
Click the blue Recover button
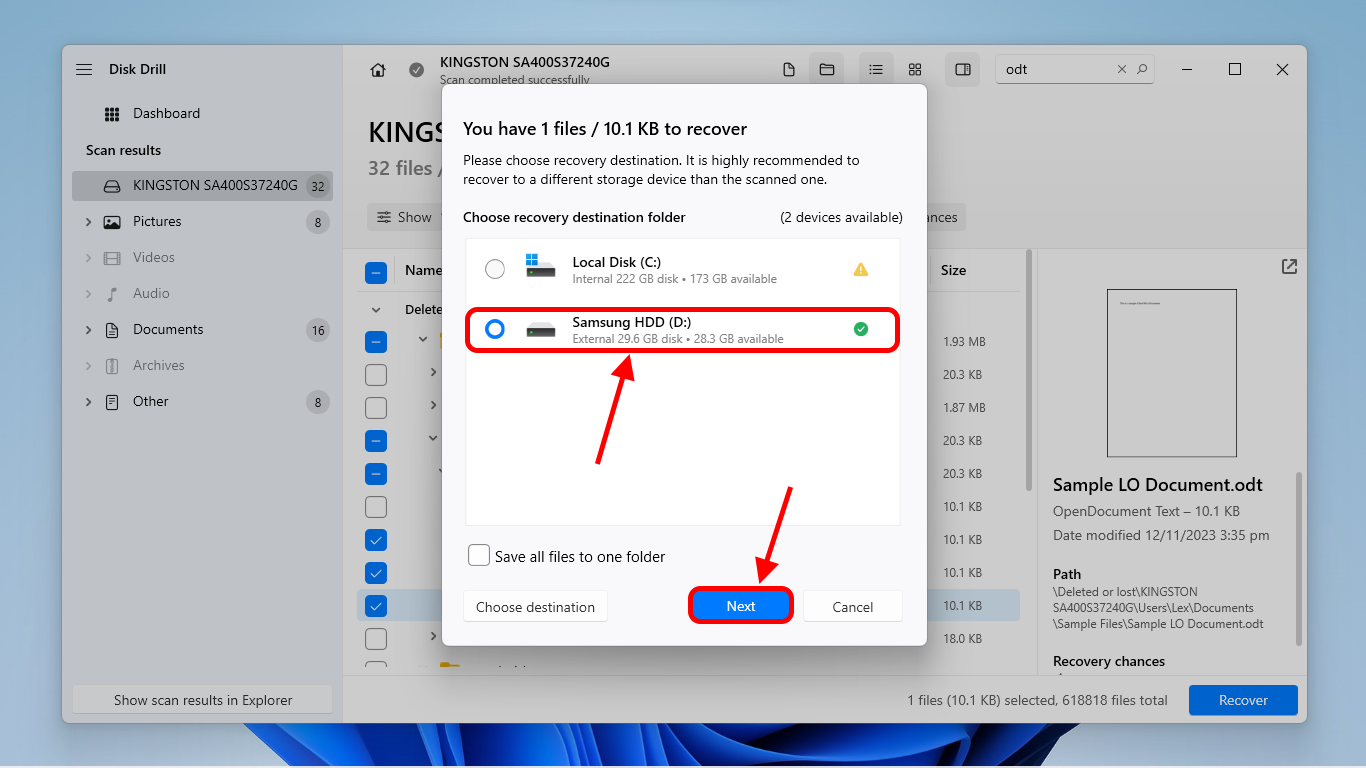tap(1243, 700)
